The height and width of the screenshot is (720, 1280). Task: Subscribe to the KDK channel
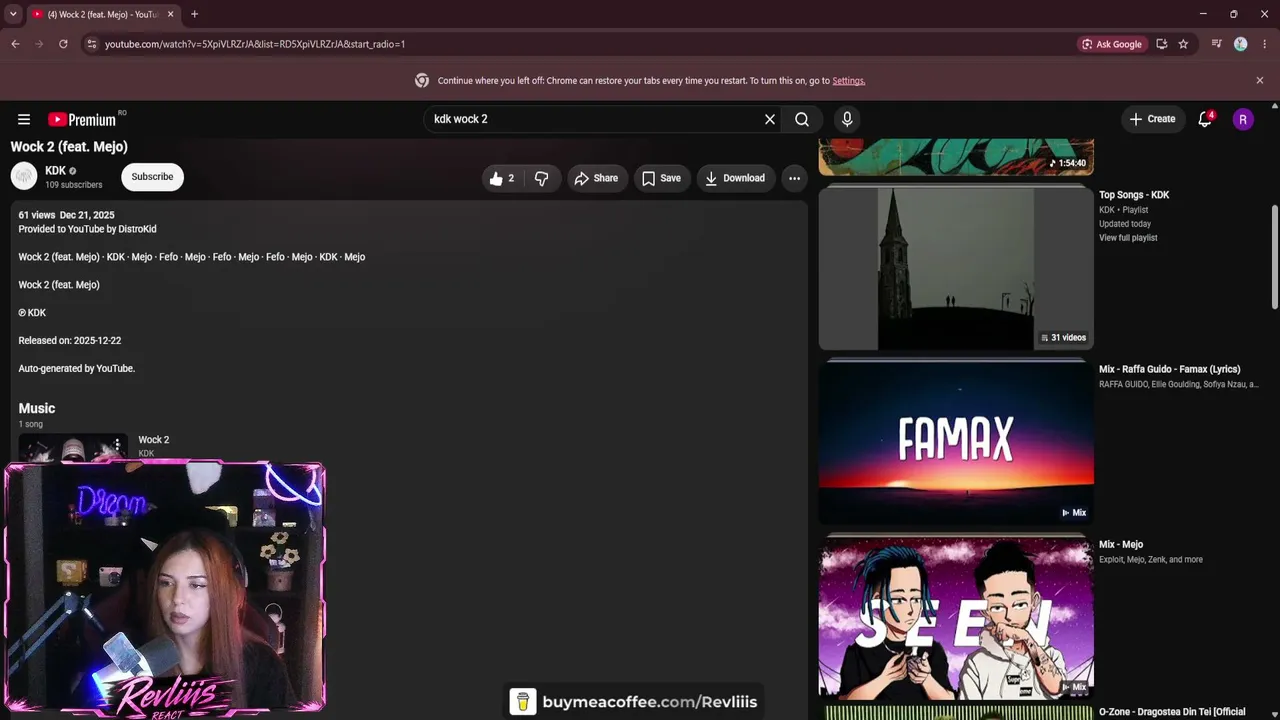click(152, 177)
